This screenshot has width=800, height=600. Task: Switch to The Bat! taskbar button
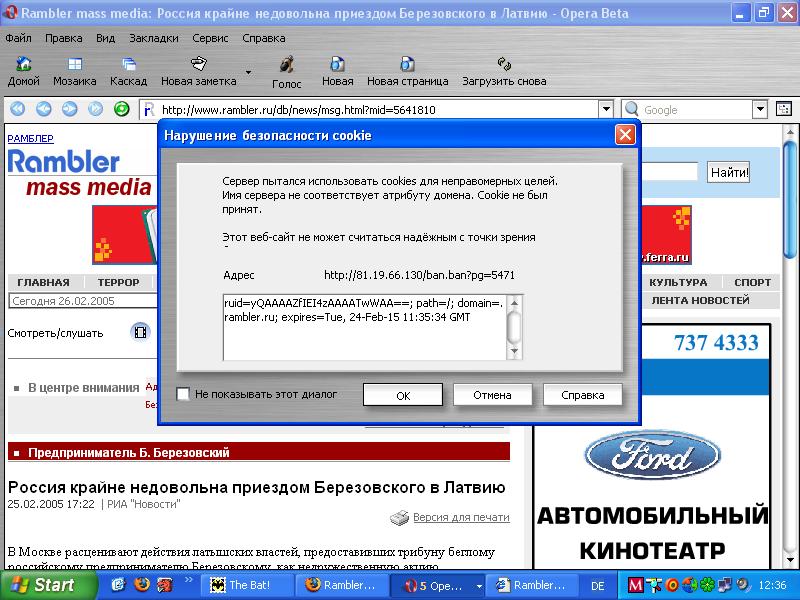(249, 585)
